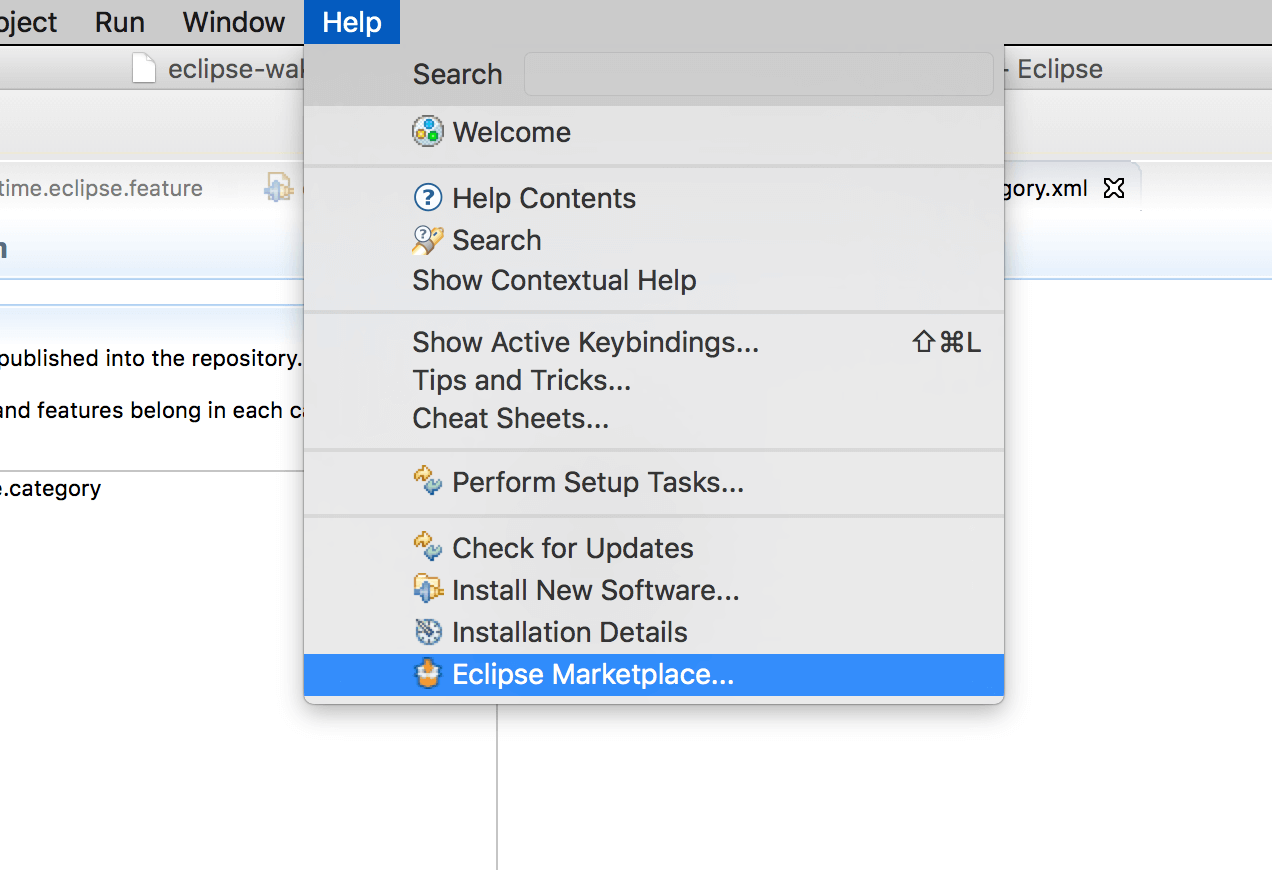
Task: Click the Welcome globe icon
Action: [428, 132]
